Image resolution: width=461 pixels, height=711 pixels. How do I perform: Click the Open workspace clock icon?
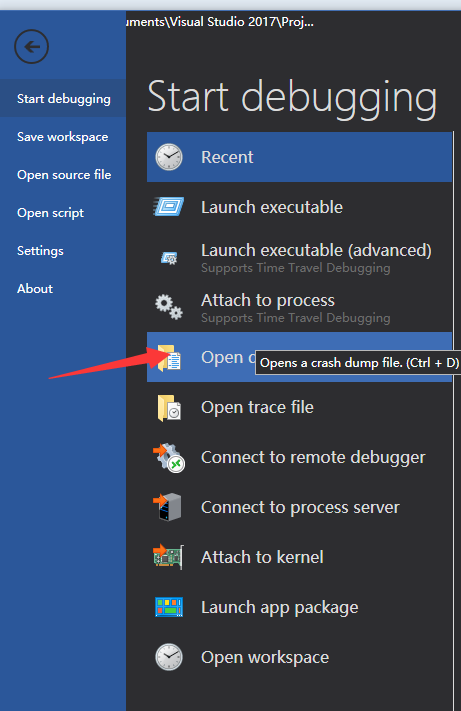[x=169, y=657]
